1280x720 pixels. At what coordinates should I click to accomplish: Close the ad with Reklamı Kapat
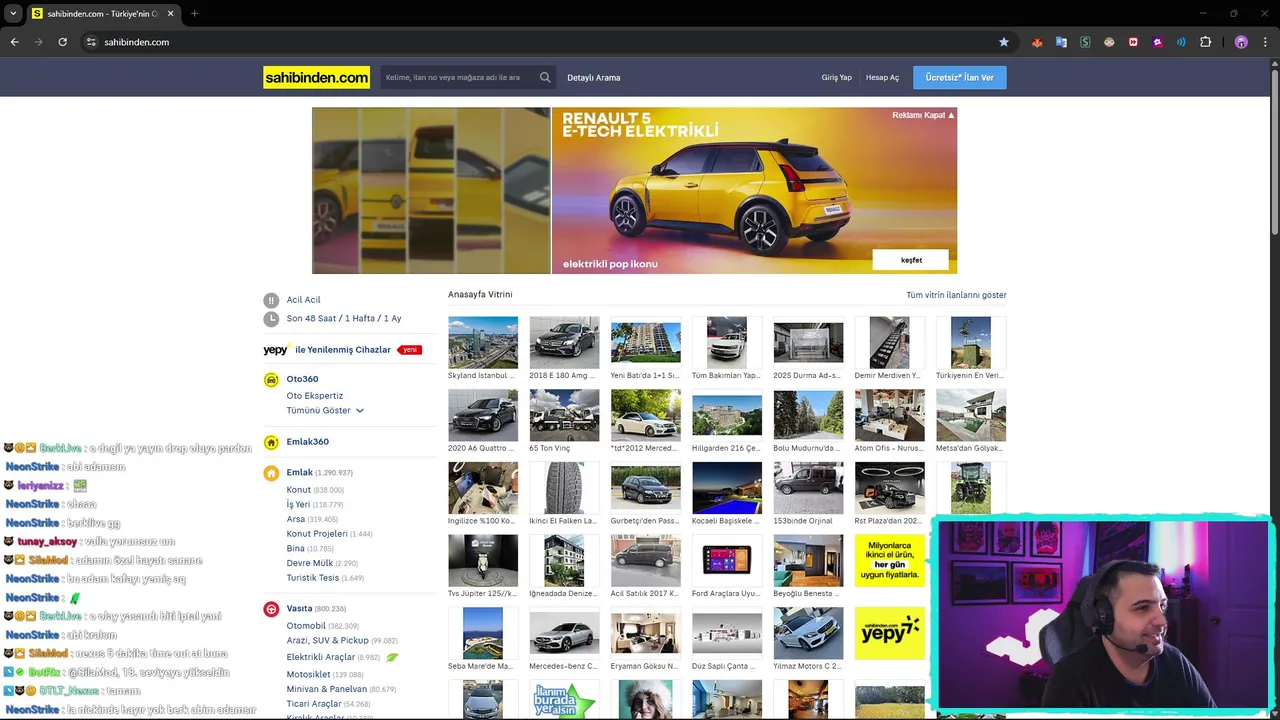(x=923, y=115)
